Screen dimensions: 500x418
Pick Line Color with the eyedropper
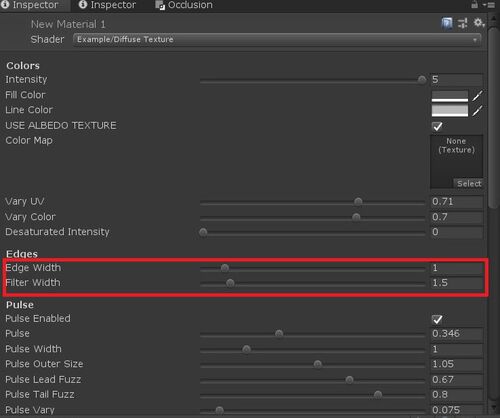click(x=477, y=111)
